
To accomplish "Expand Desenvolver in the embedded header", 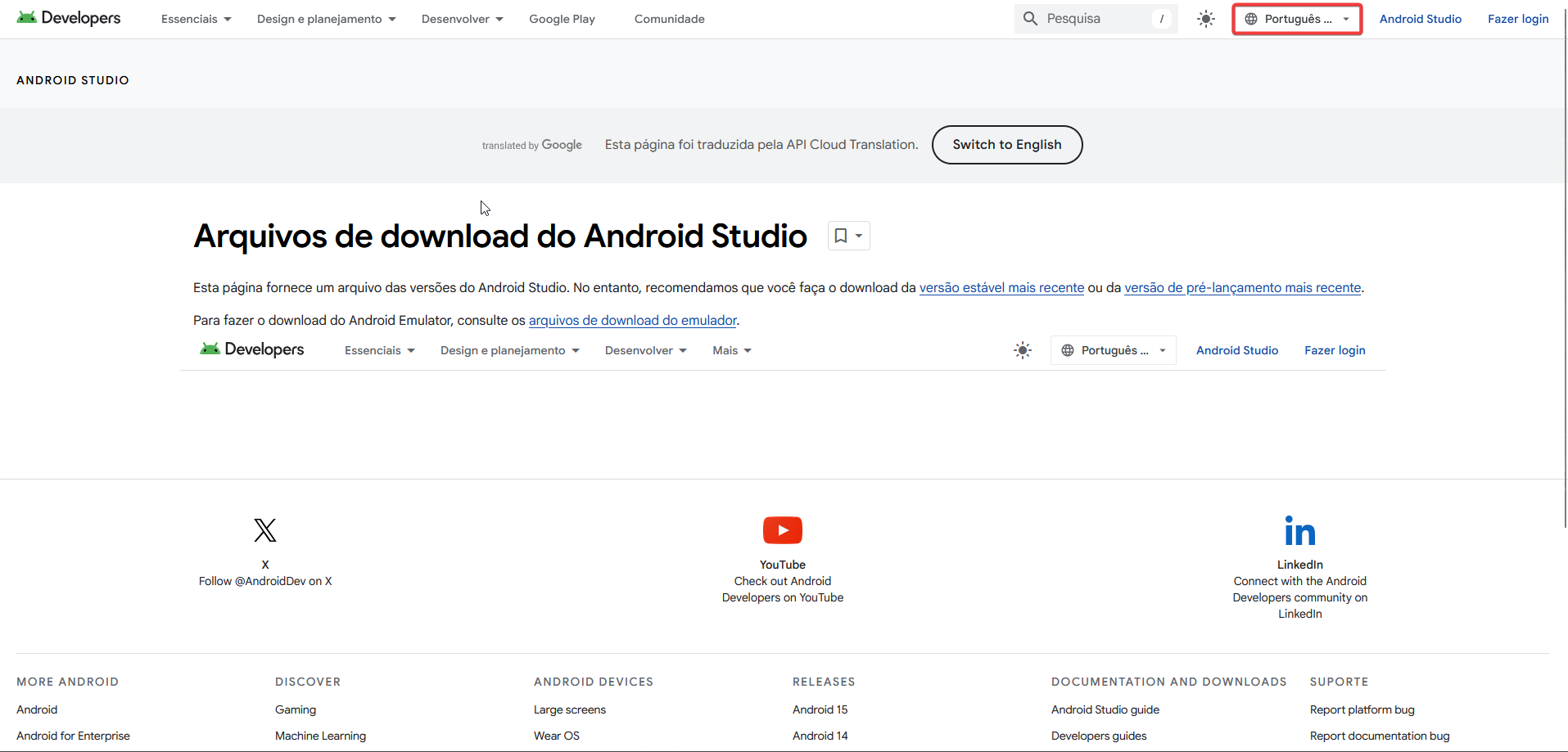I will (646, 350).
